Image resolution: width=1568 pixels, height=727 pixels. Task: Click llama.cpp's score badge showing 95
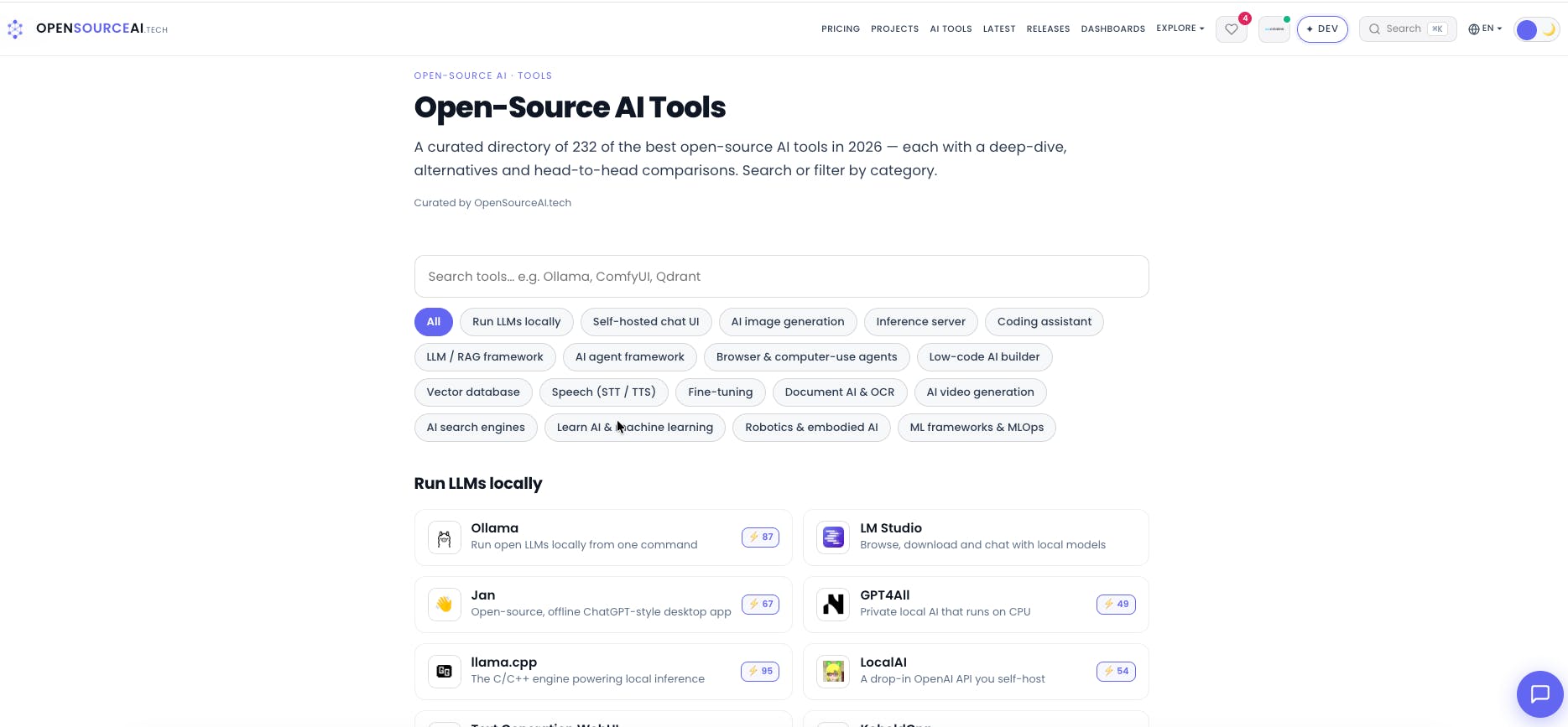(x=760, y=671)
